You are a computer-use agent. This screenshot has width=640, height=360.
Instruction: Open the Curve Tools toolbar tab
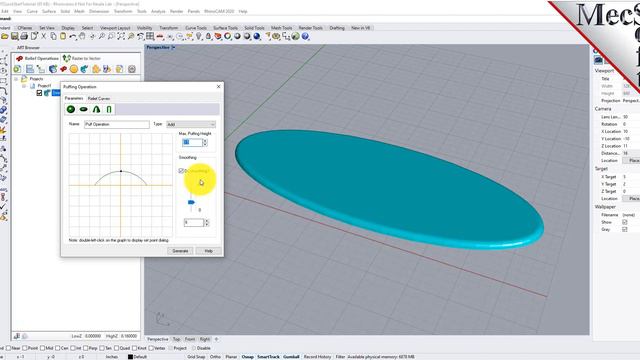click(196, 28)
